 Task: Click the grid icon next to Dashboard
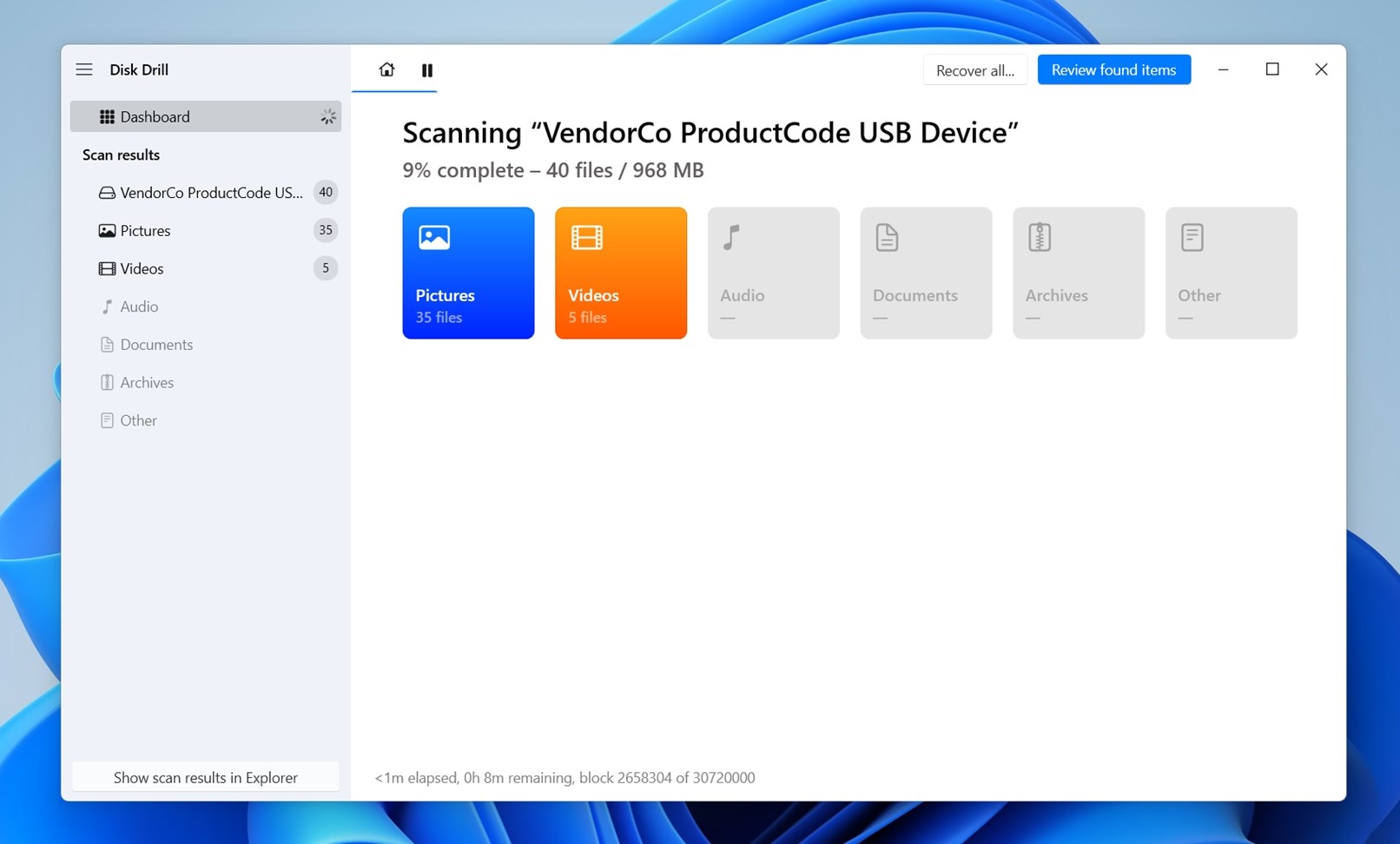coord(107,116)
